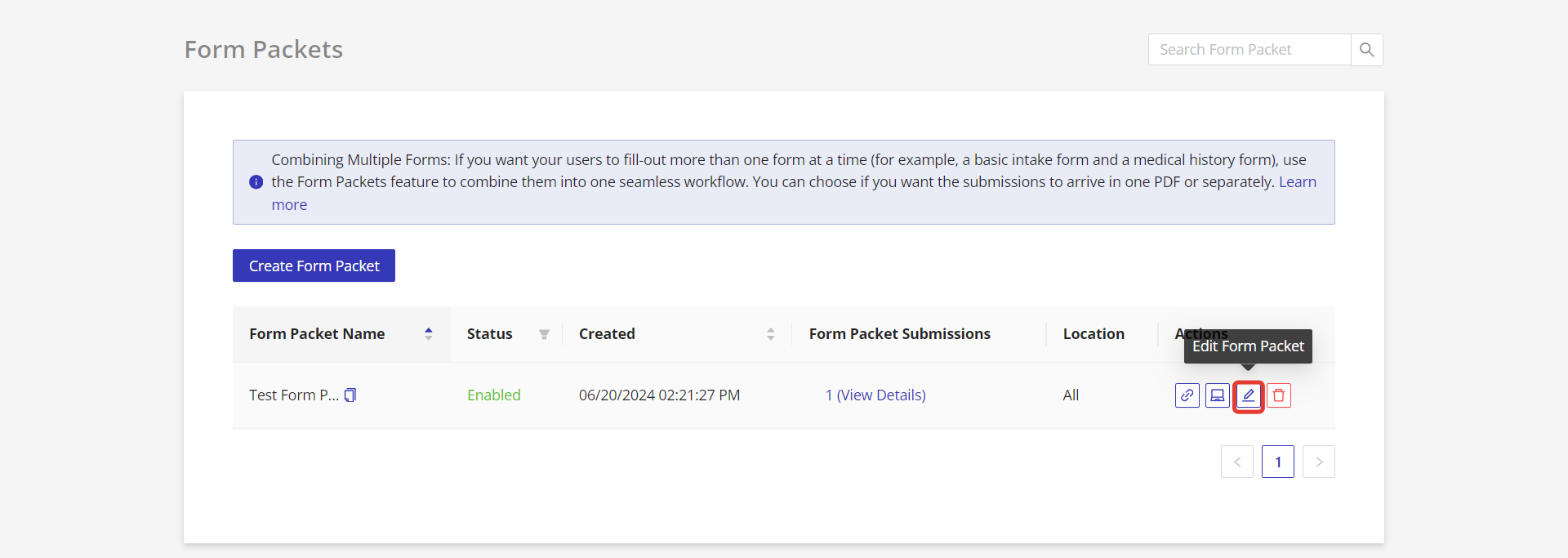Go to the previous page arrow
Image resolution: width=1568 pixels, height=558 pixels.
(x=1236, y=462)
